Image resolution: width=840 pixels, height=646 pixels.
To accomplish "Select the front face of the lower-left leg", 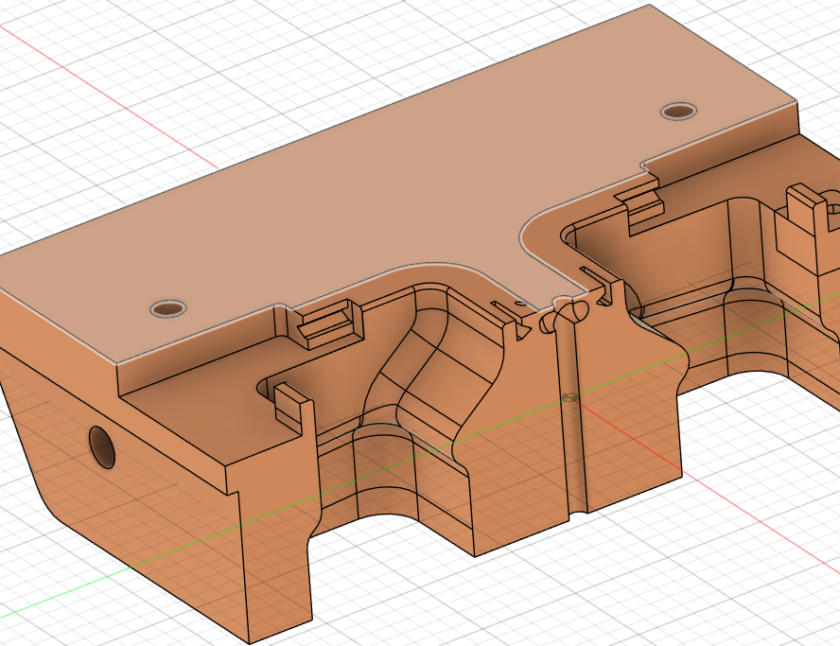I will 275,560.
